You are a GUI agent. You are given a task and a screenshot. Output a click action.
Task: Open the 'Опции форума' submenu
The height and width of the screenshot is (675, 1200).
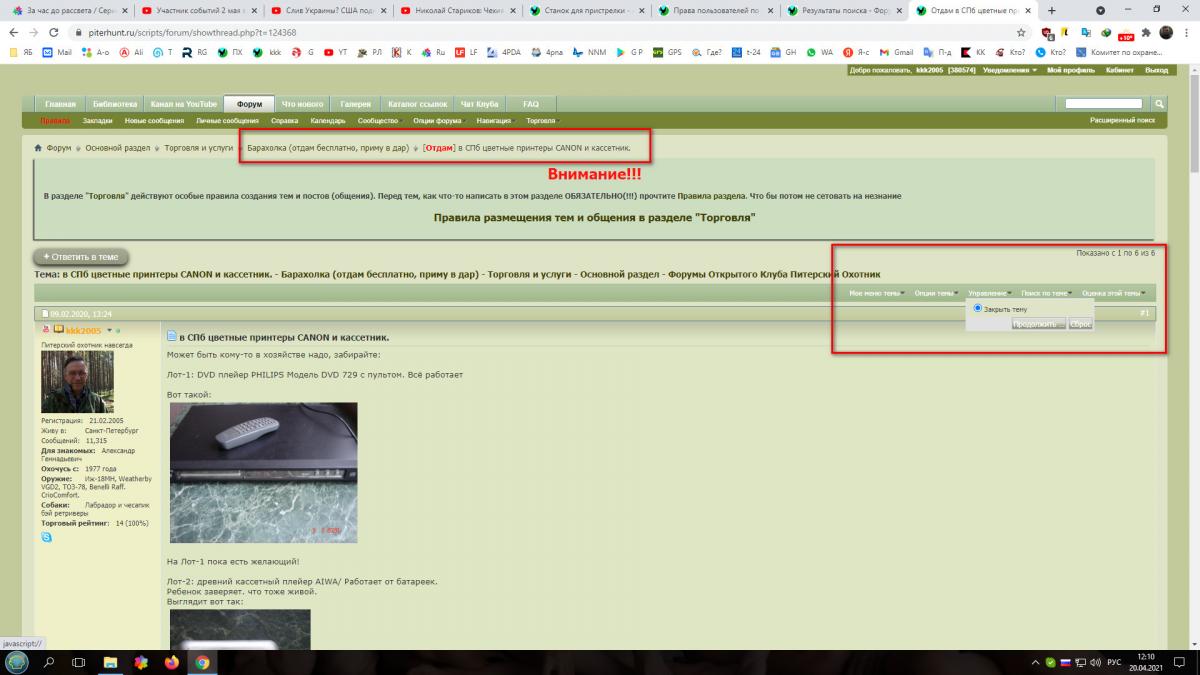[439, 120]
